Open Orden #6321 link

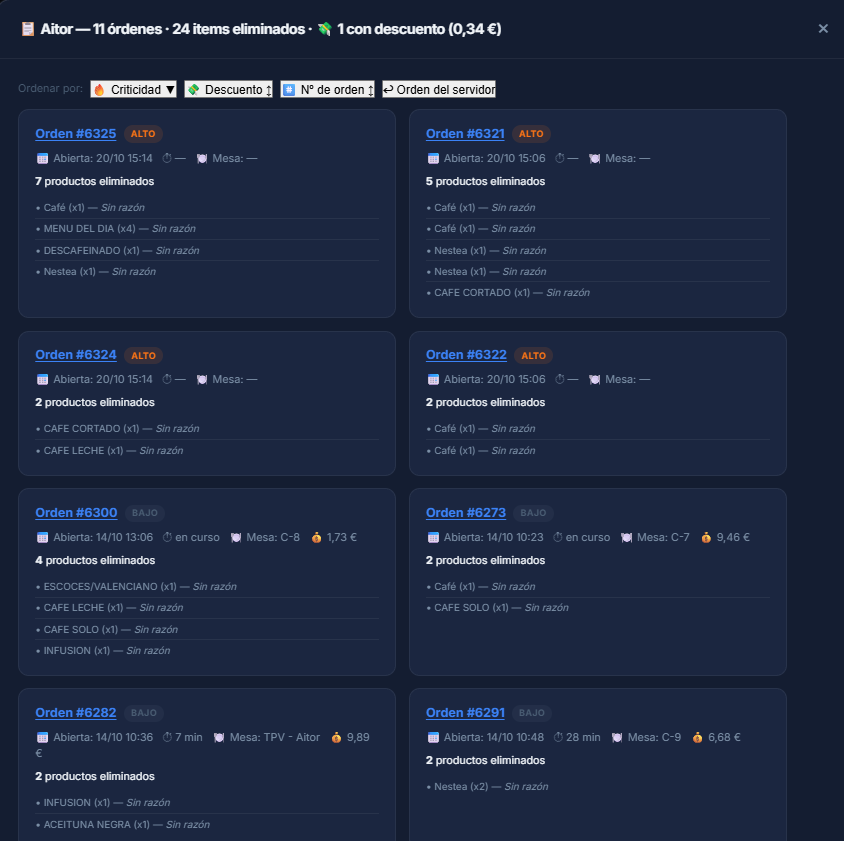pyautogui.click(x=465, y=134)
